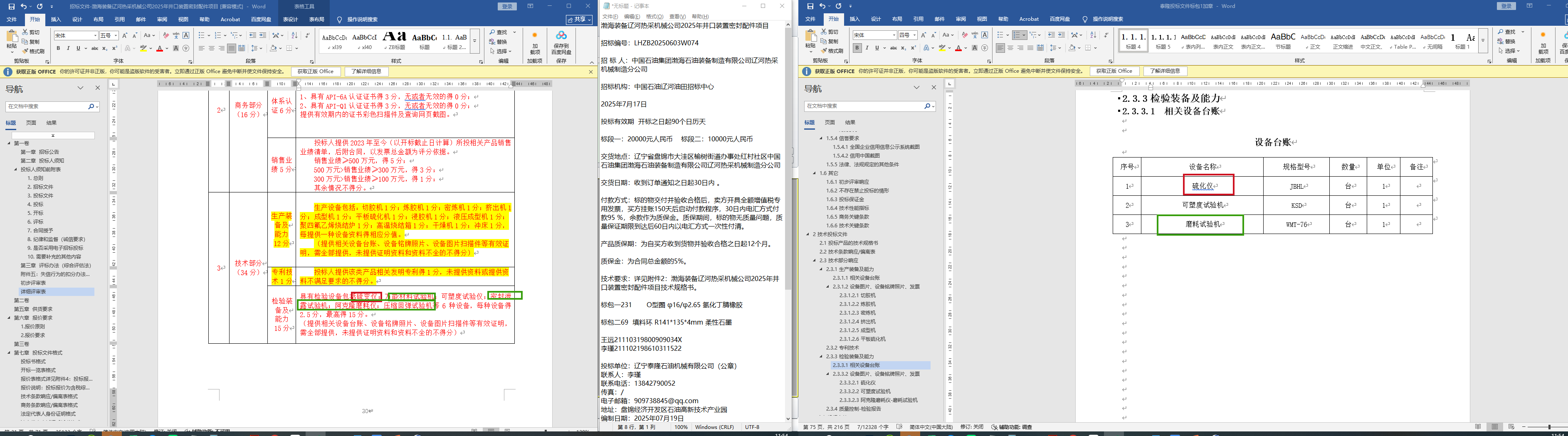This screenshot has width=1568, height=436.
Task: Toggle superscript in 泰隆投标文件 Word window
Action: (914, 48)
